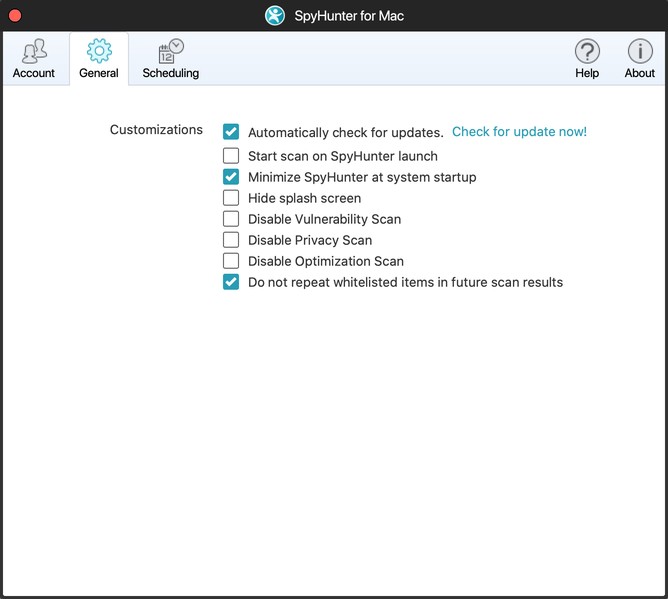Open the Scheduling calendar-clock icon
The image size is (668, 599).
click(x=171, y=51)
